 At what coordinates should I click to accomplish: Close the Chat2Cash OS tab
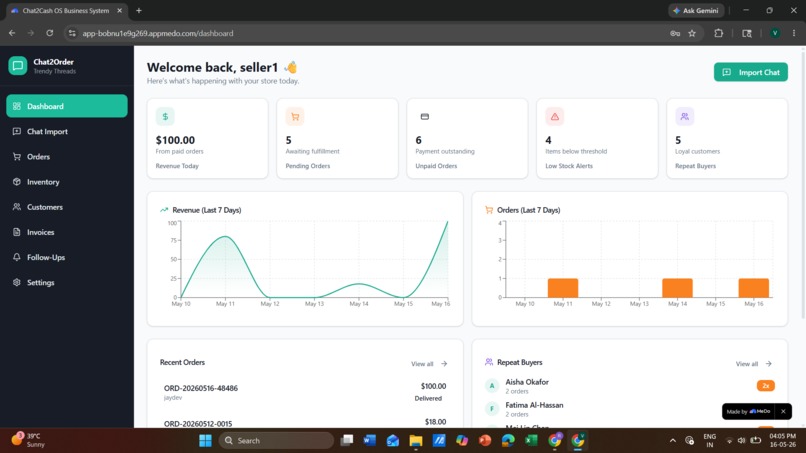coord(119,10)
